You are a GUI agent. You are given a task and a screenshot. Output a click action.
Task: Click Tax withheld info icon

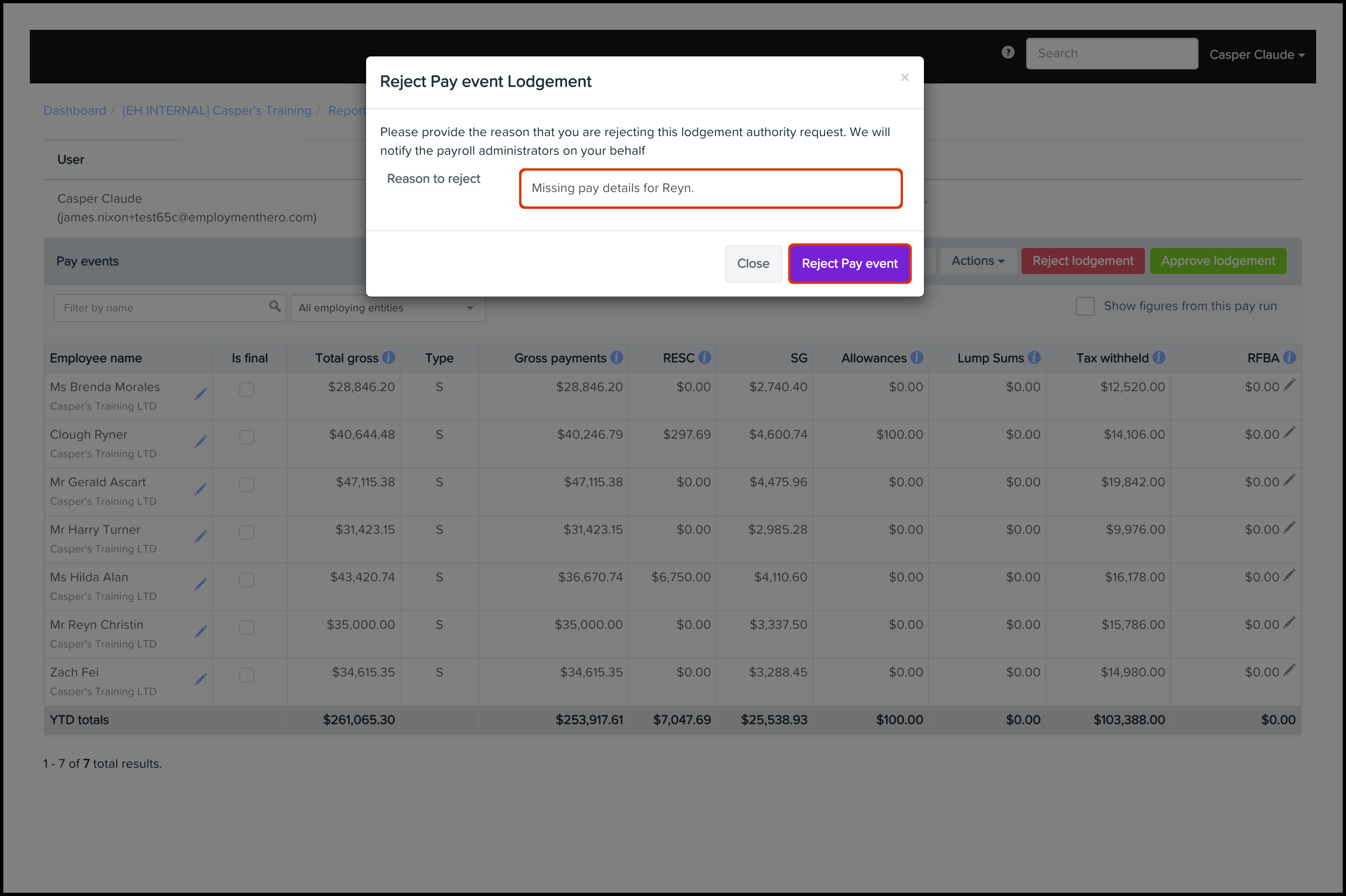tap(1159, 358)
